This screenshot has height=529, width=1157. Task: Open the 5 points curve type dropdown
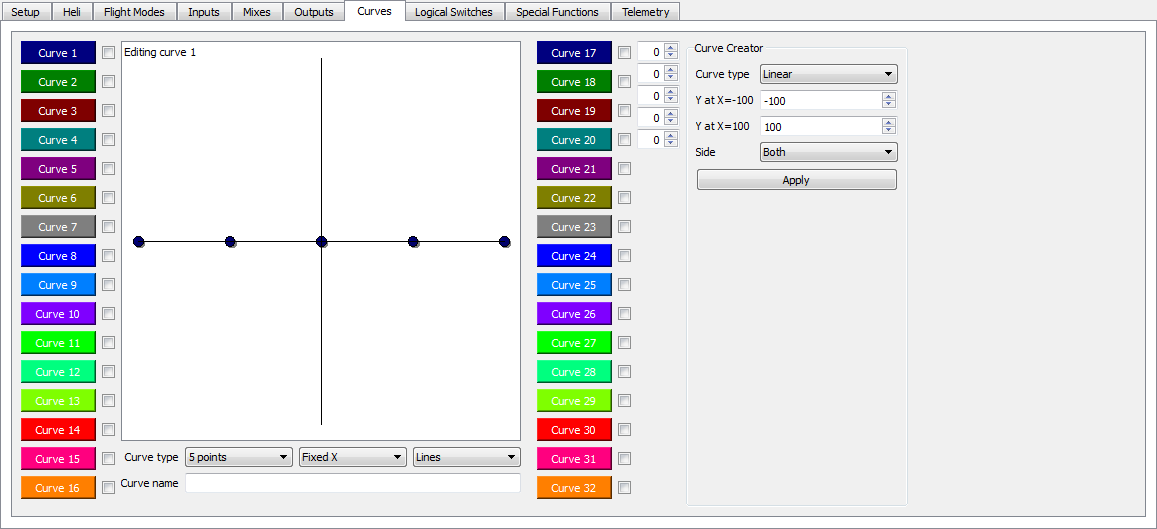click(x=239, y=457)
